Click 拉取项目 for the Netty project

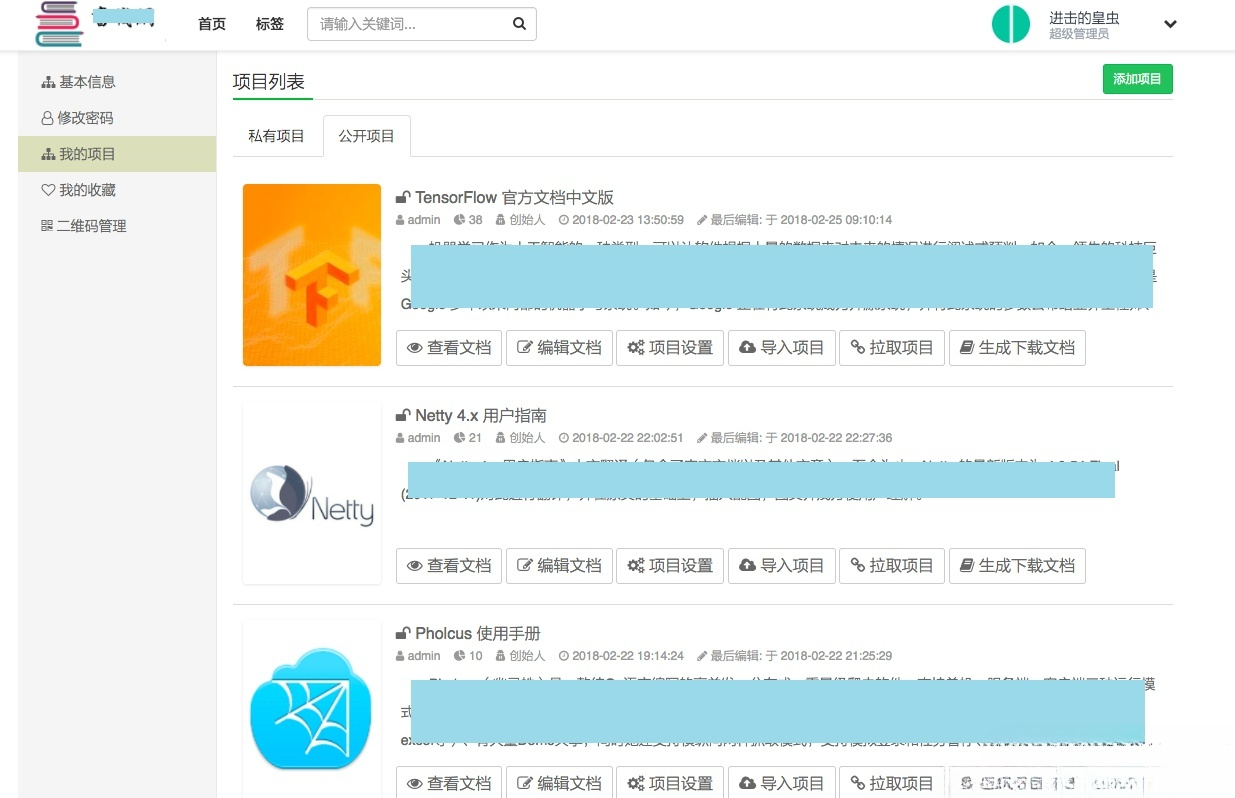pos(891,565)
